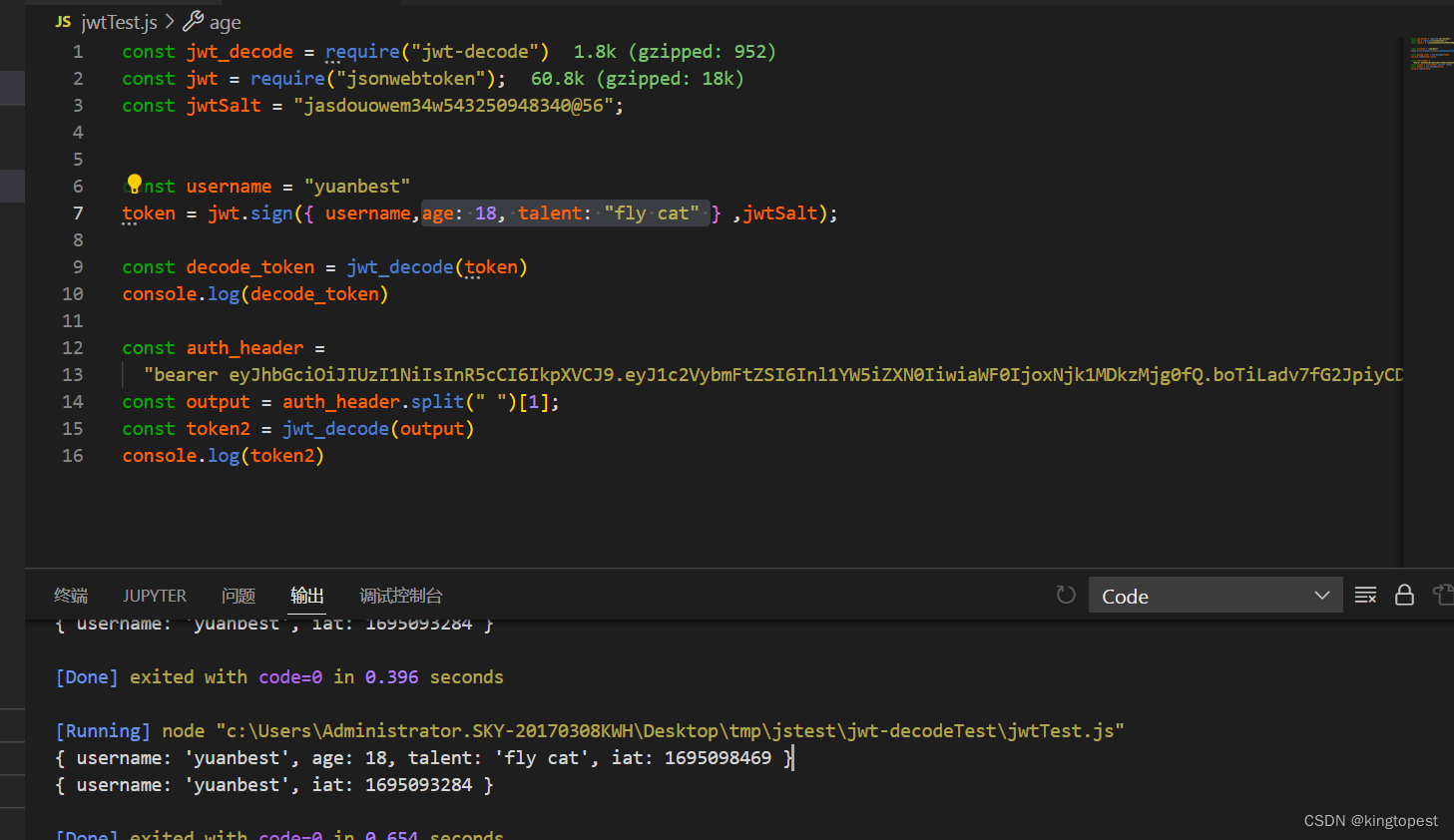This screenshot has width=1454, height=840.
Task: Click the partially visible panel icon beside the lock
Action: pyautogui.click(x=1443, y=596)
